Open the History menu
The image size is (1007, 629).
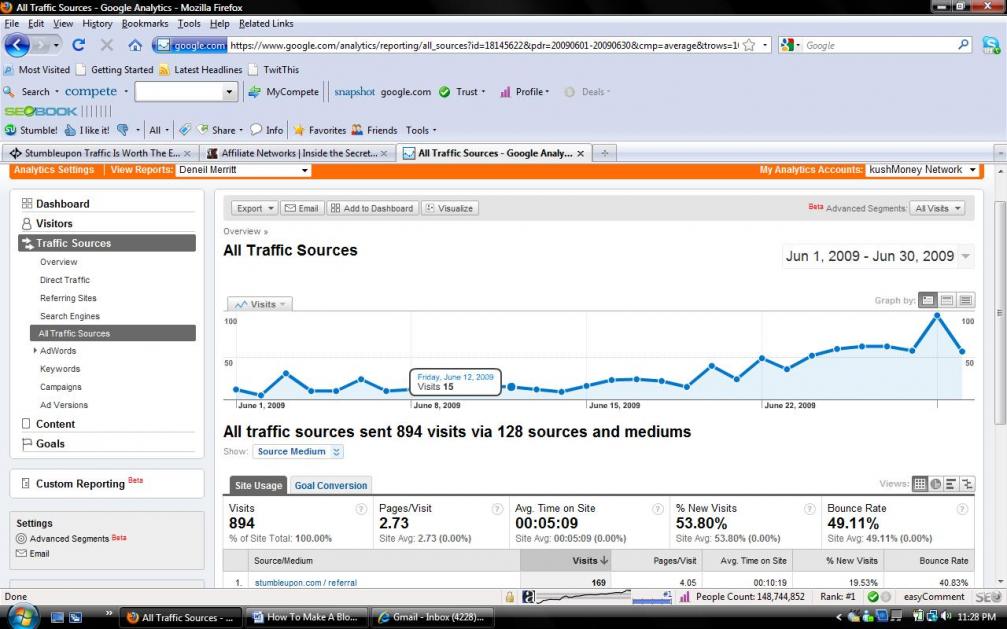pos(97,24)
